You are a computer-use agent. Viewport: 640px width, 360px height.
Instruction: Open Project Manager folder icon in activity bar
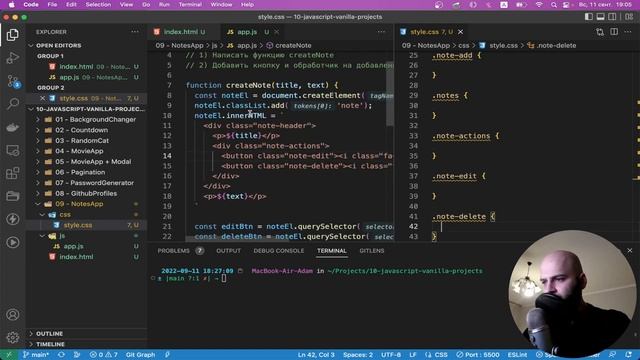pos(13,196)
